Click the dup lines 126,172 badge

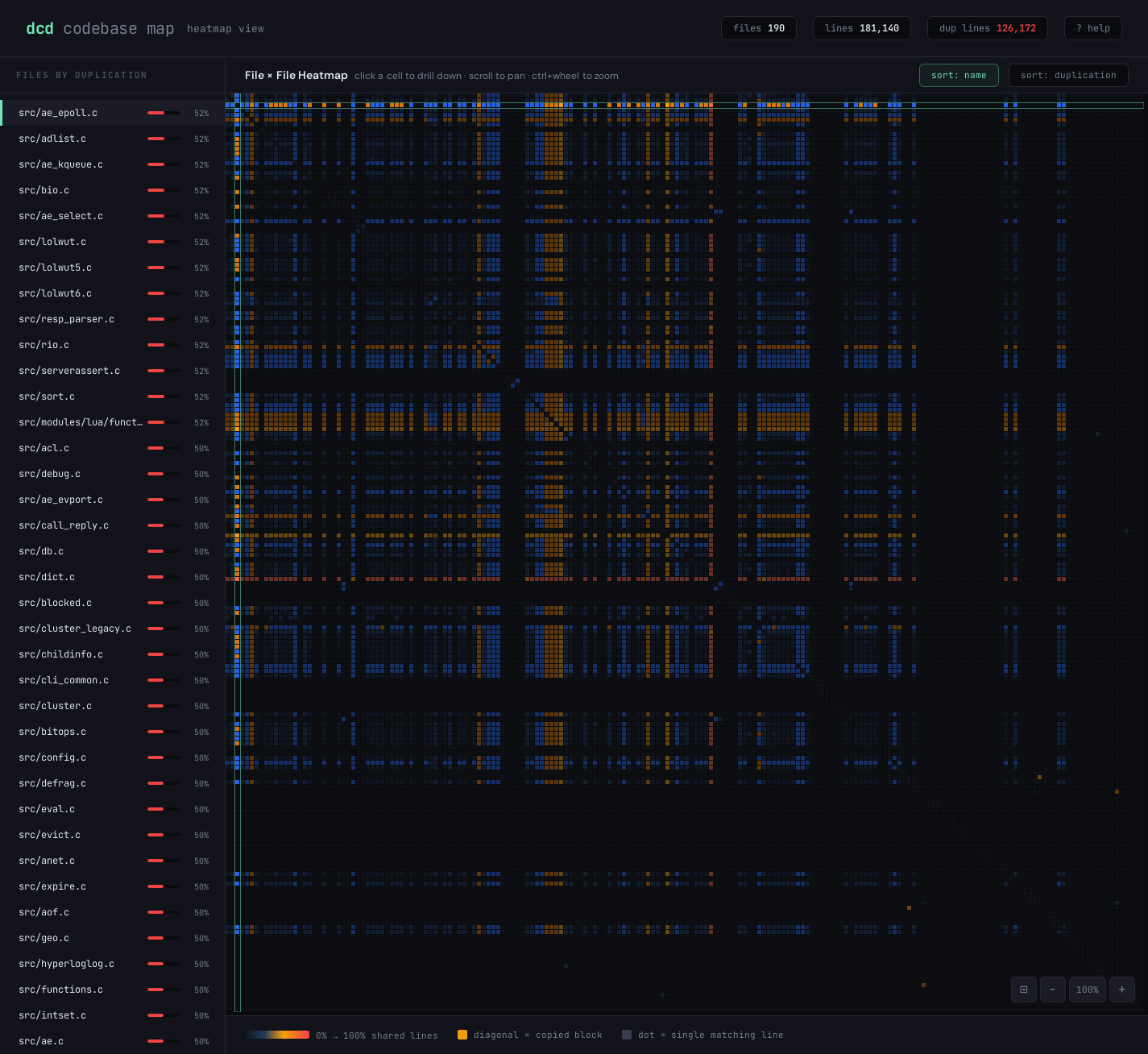pos(988,28)
